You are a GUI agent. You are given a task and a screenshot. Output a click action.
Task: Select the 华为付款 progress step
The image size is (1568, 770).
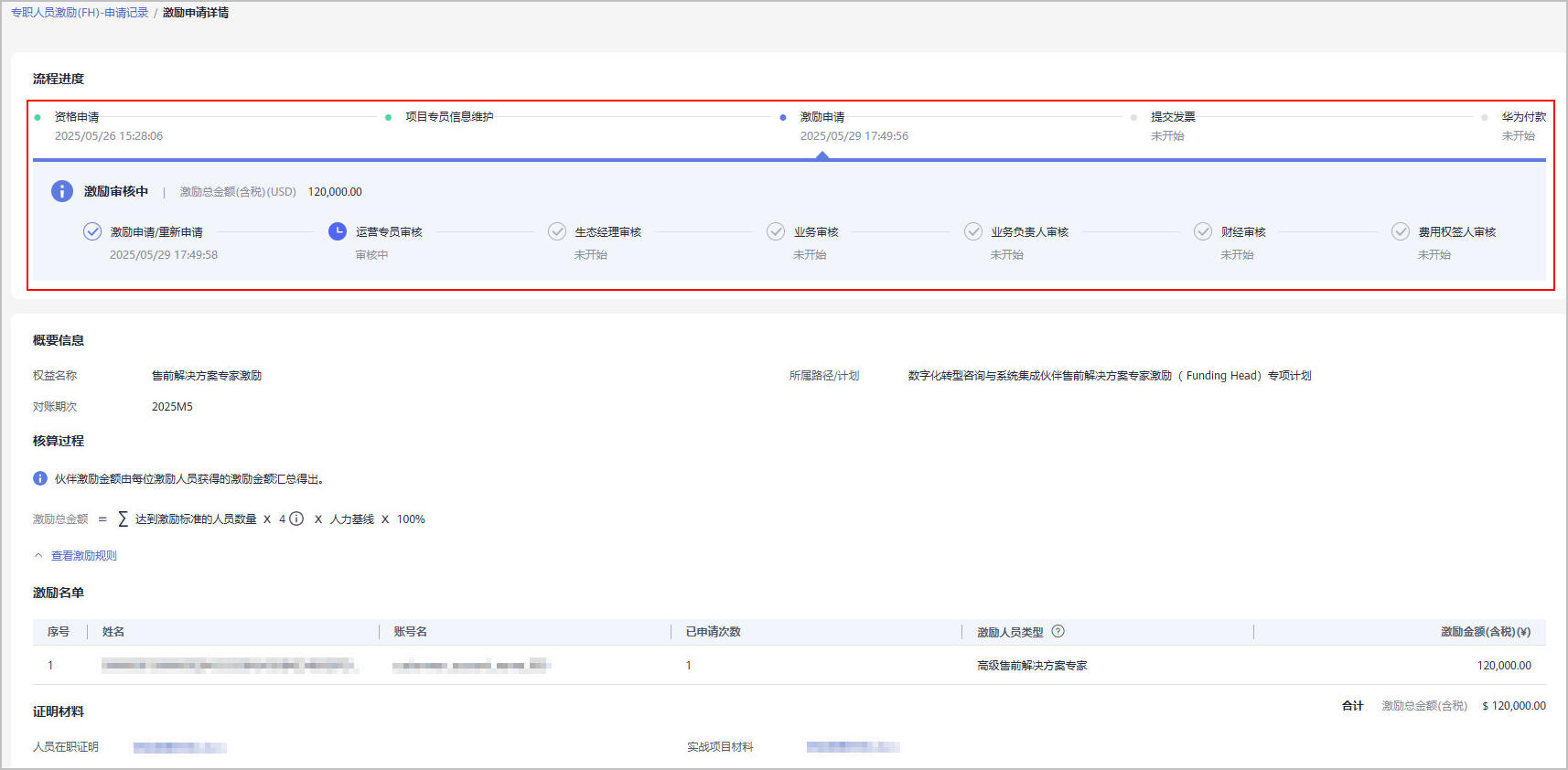pyautogui.click(x=1523, y=117)
